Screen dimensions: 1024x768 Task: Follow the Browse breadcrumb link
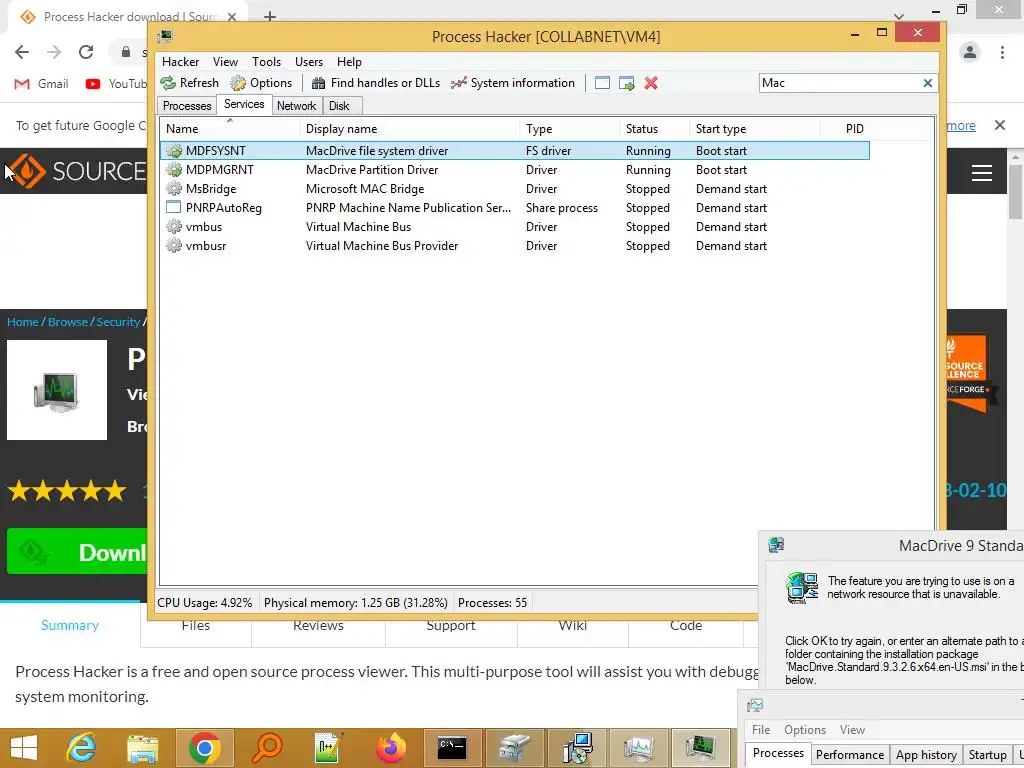click(67, 322)
